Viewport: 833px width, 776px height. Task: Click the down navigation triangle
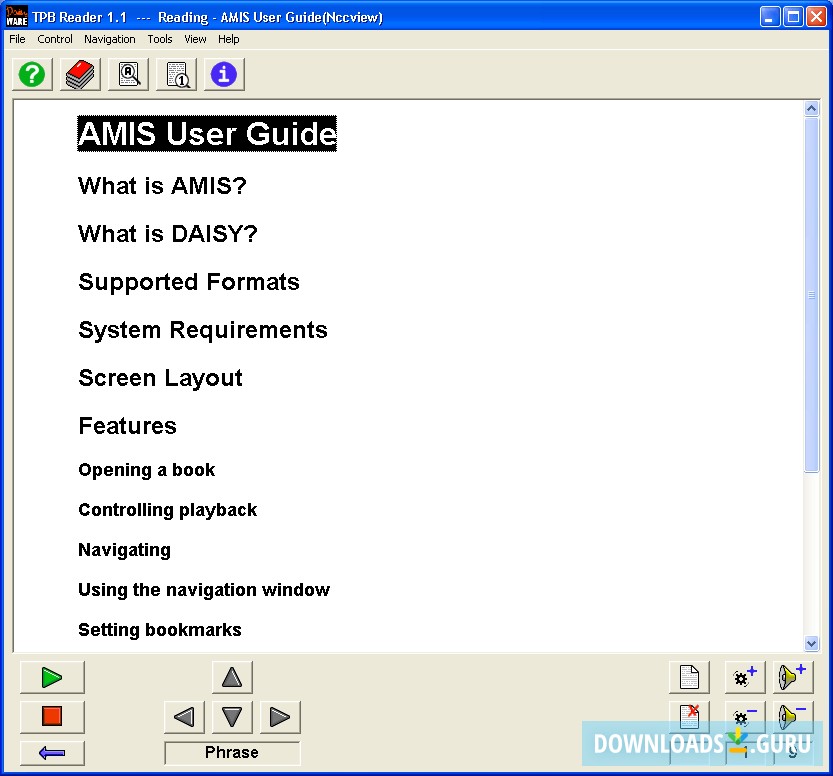click(232, 717)
